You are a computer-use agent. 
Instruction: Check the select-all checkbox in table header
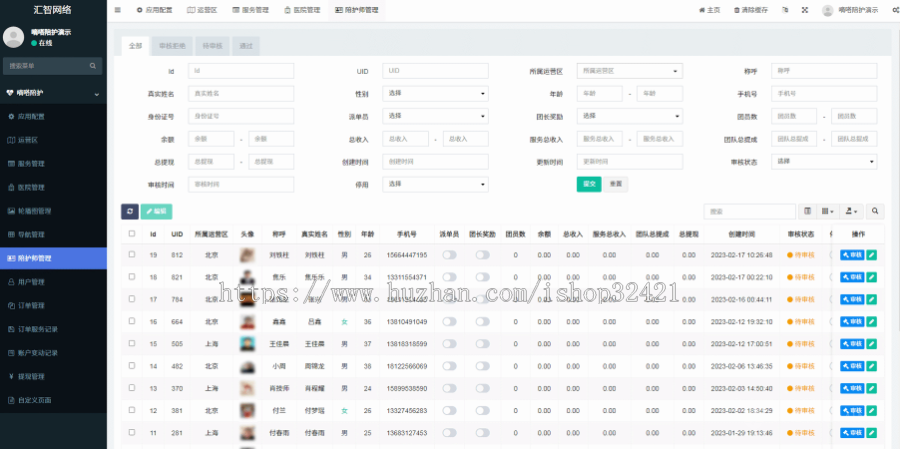pos(132,234)
